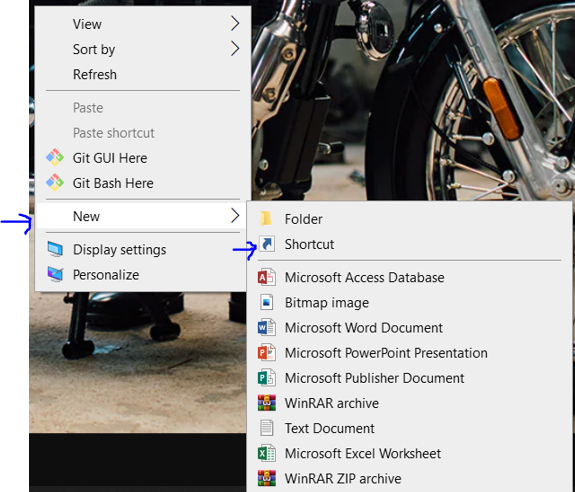Click the Microsoft PowerPoint Presentation icon
This screenshot has width=575, height=492.
[x=267, y=353]
